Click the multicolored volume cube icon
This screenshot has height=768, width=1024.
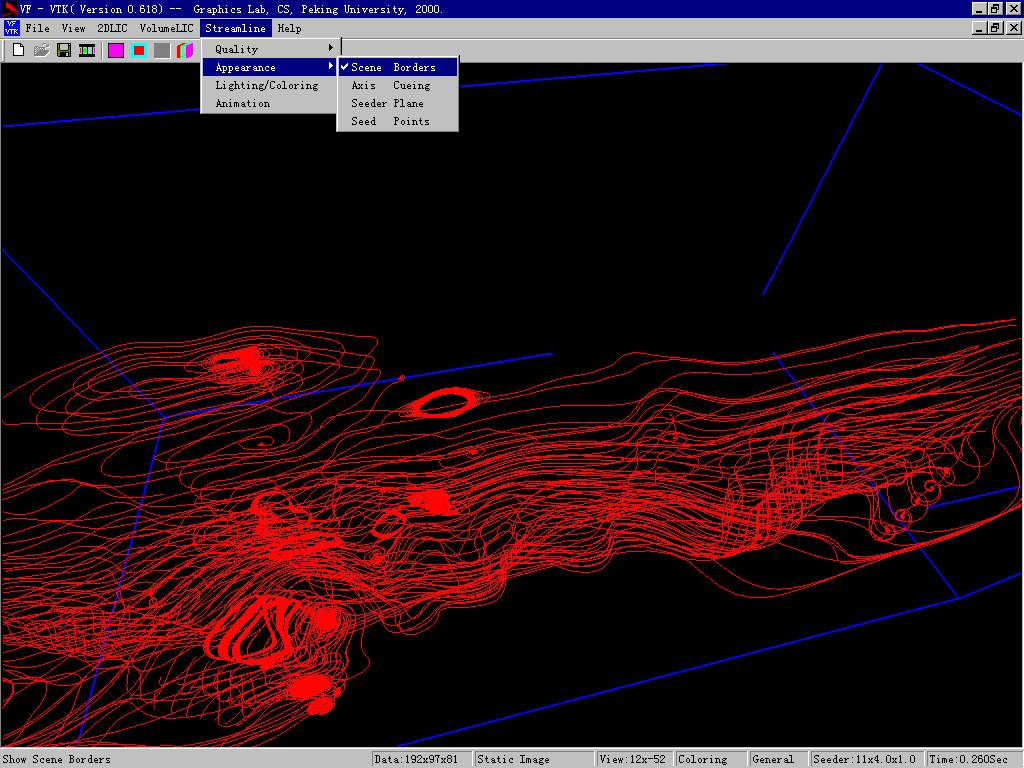185,50
